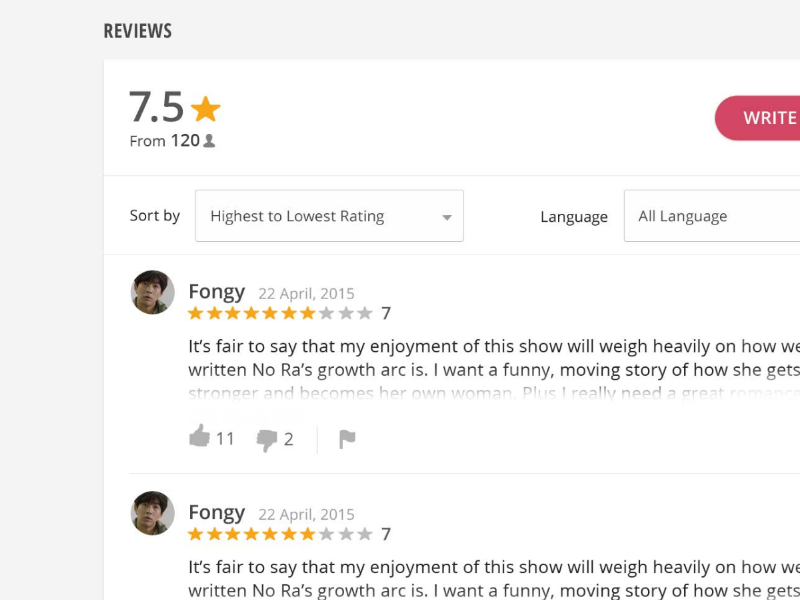Flag the first Fongy review
Screen dimensions: 800x600
click(x=347, y=439)
